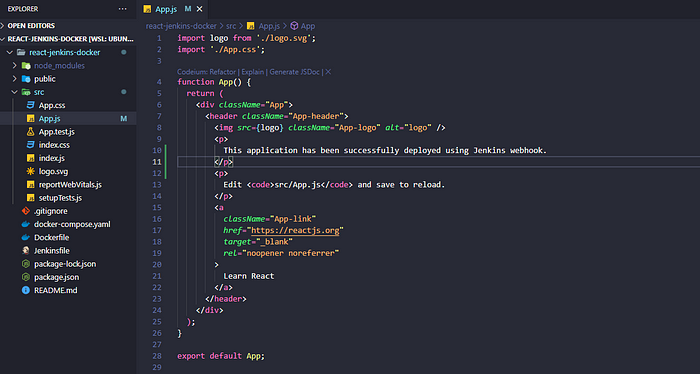The image size is (700, 374).
Task: Click line number 11 in gutter
Action: click(x=157, y=162)
